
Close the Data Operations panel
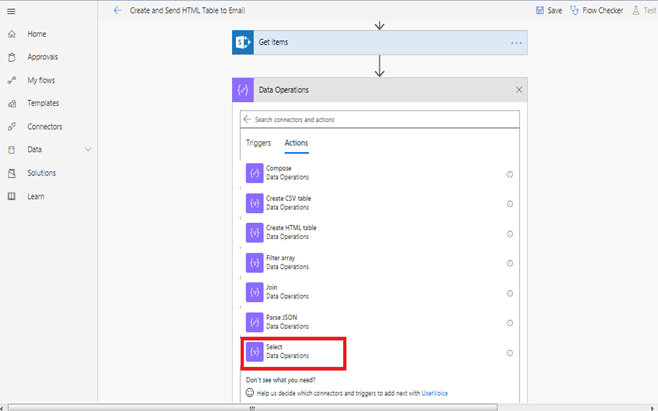519,90
